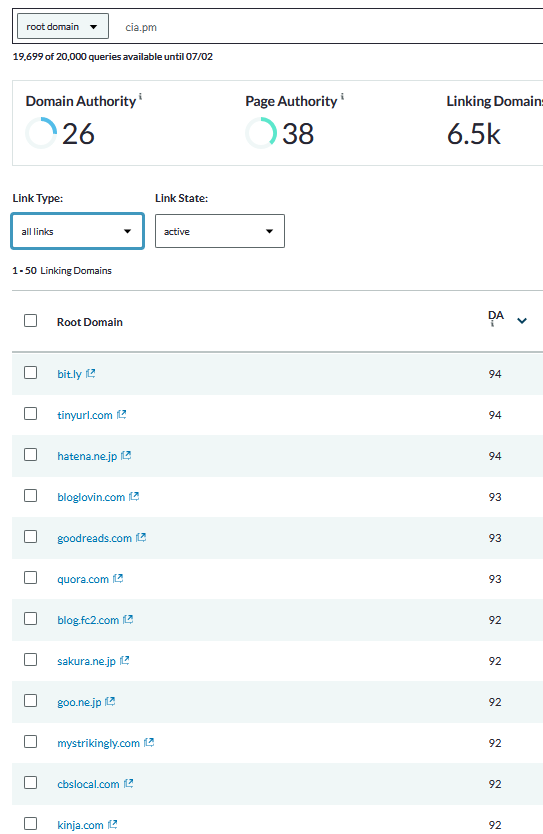The image size is (543, 834).
Task: Select the queries available until 07/02 text
Action: pos(112,56)
